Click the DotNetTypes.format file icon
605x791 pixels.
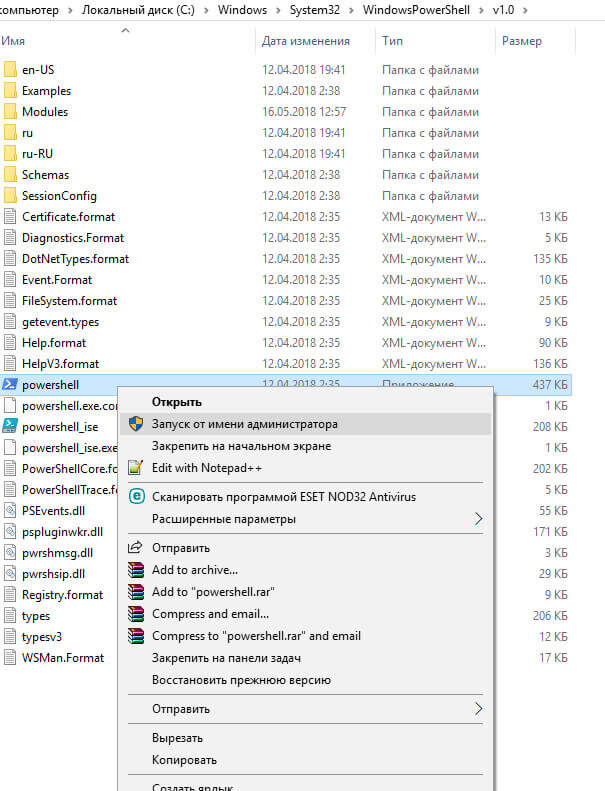click(10, 259)
